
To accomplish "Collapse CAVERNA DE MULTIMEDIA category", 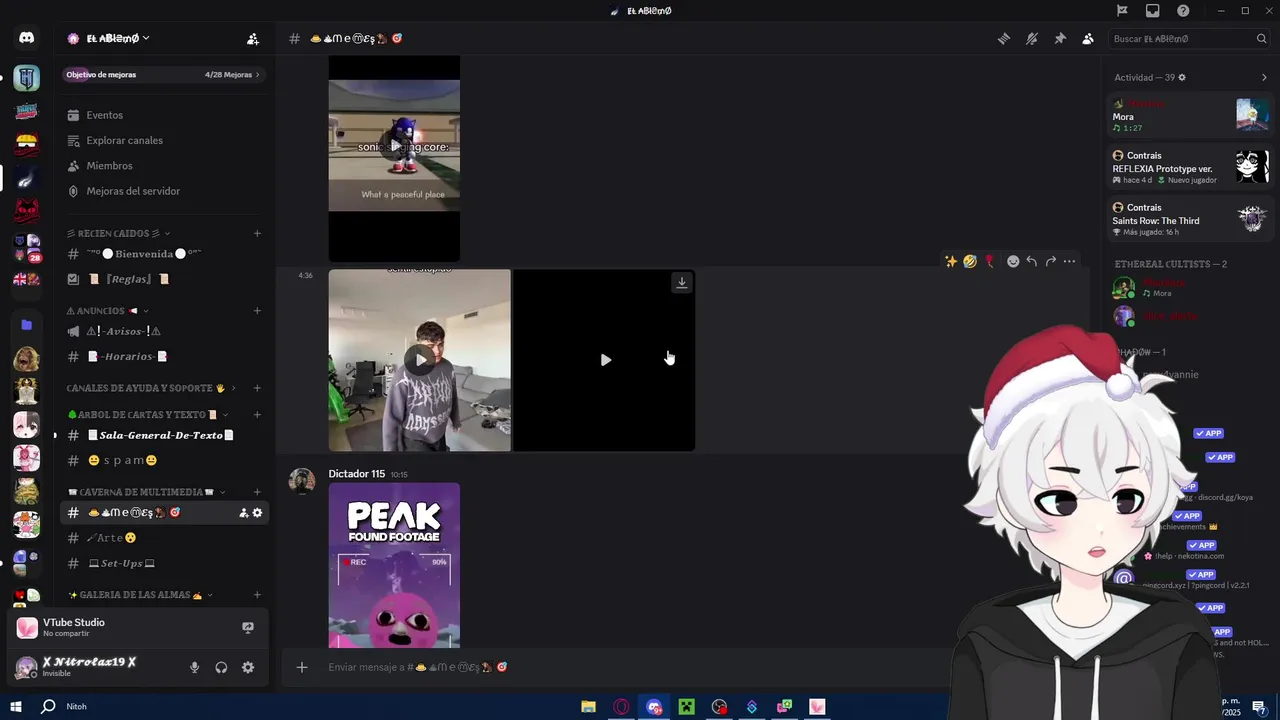I will pyautogui.click(x=145, y=492).
